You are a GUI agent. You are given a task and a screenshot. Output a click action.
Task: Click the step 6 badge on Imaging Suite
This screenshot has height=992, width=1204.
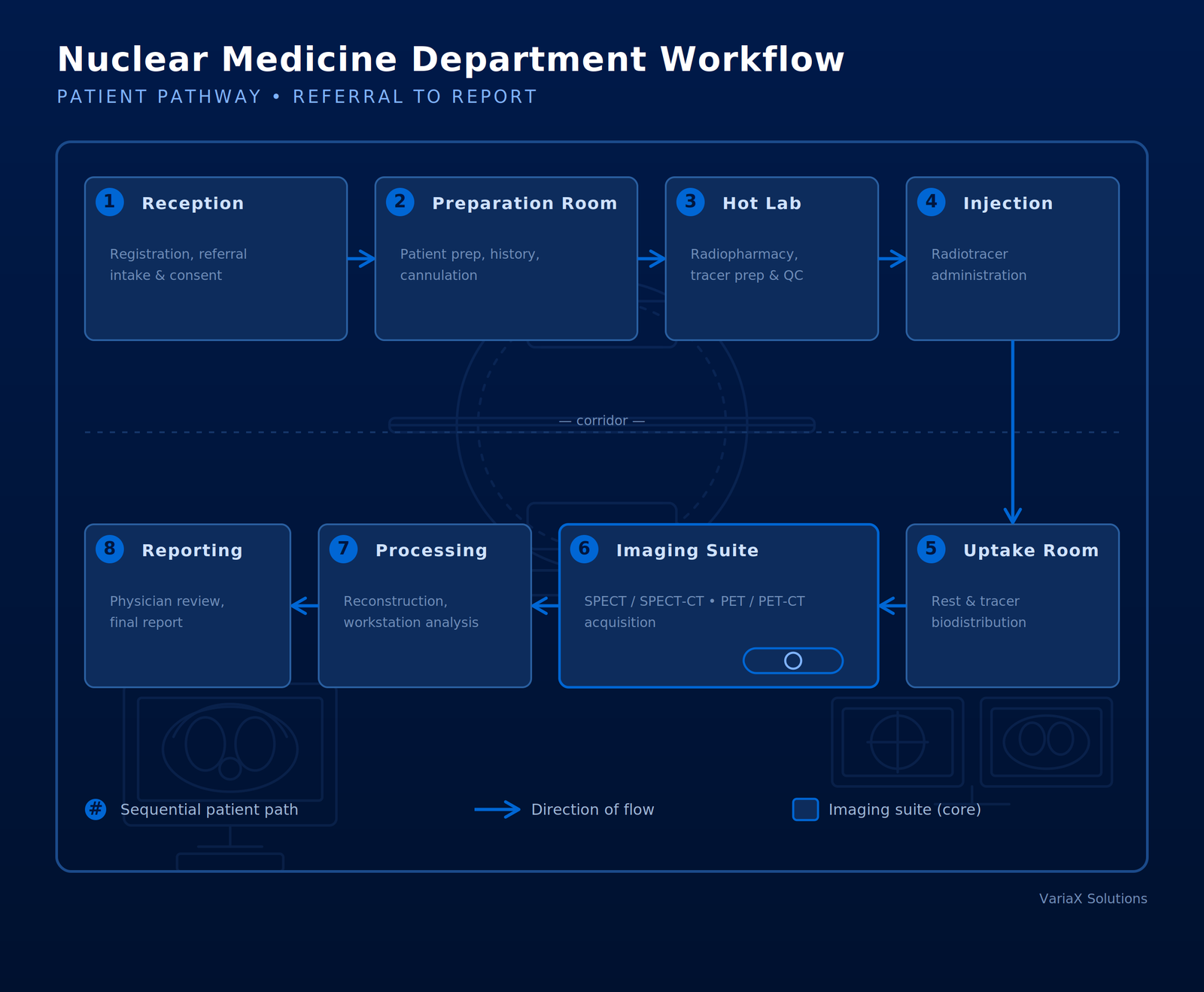point(585,549)
